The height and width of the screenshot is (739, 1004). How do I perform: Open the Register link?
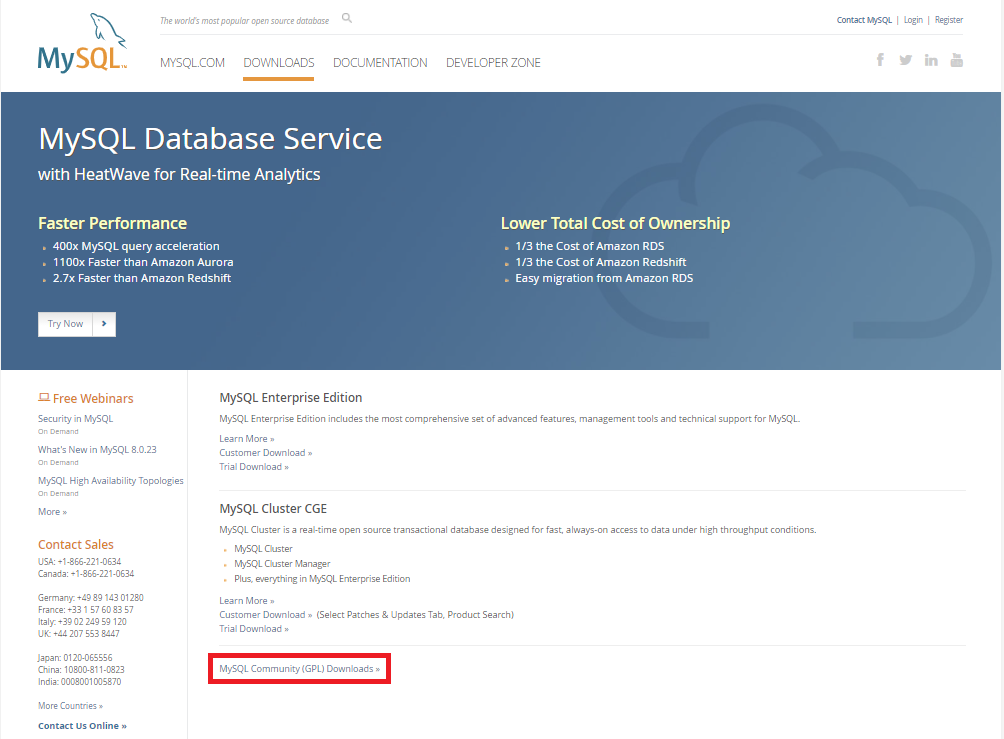pos(948,20)
